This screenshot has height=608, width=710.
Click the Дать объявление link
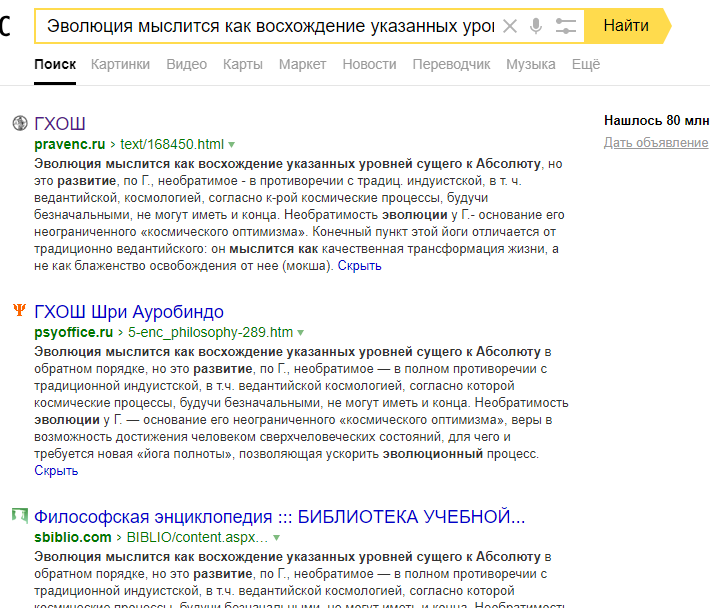pyautogui.click(x=656, y=143)
